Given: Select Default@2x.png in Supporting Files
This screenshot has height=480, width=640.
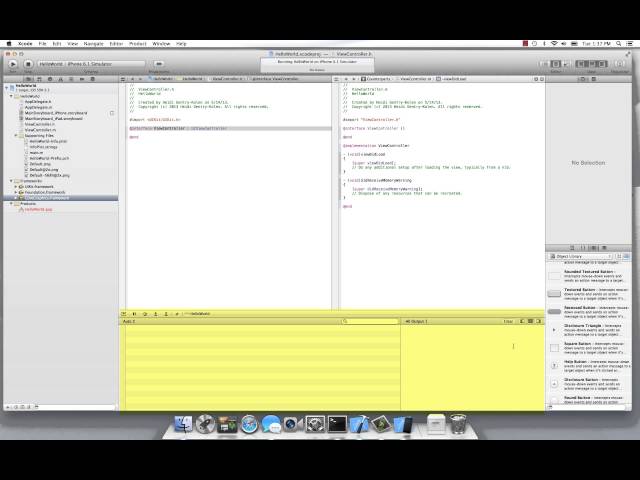Looking at the screenshot, I should (x=44, y=170).
